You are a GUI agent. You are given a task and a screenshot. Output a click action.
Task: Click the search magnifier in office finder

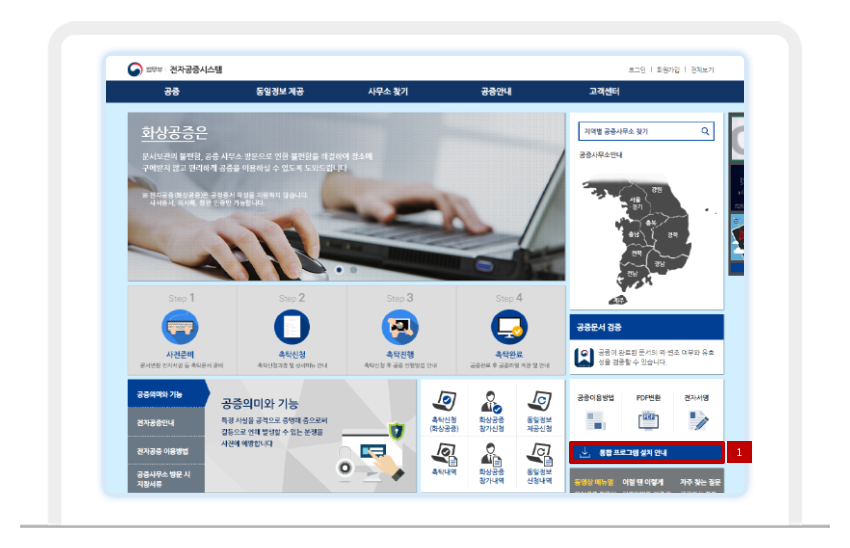pos(705,131)
